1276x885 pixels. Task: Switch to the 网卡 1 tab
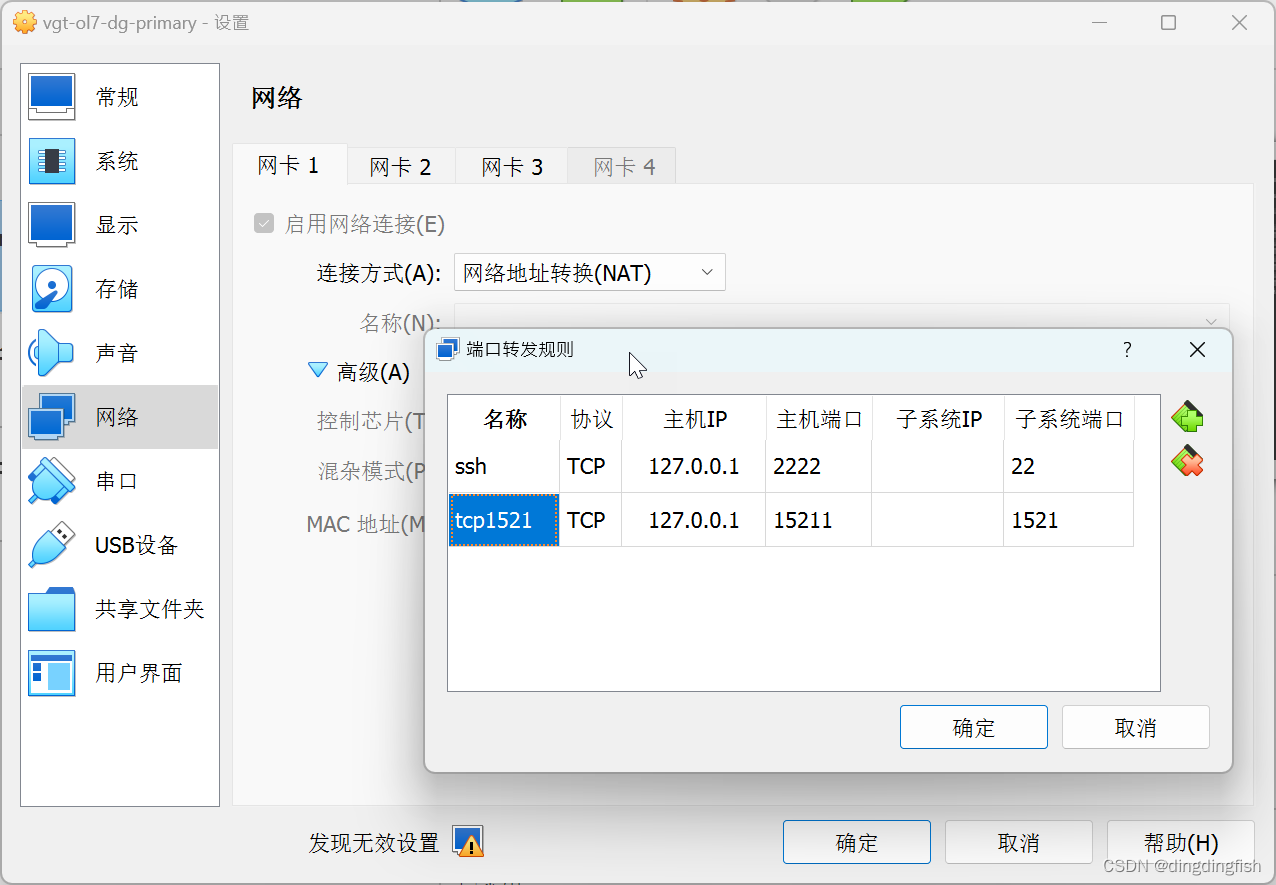click(289, 166)
